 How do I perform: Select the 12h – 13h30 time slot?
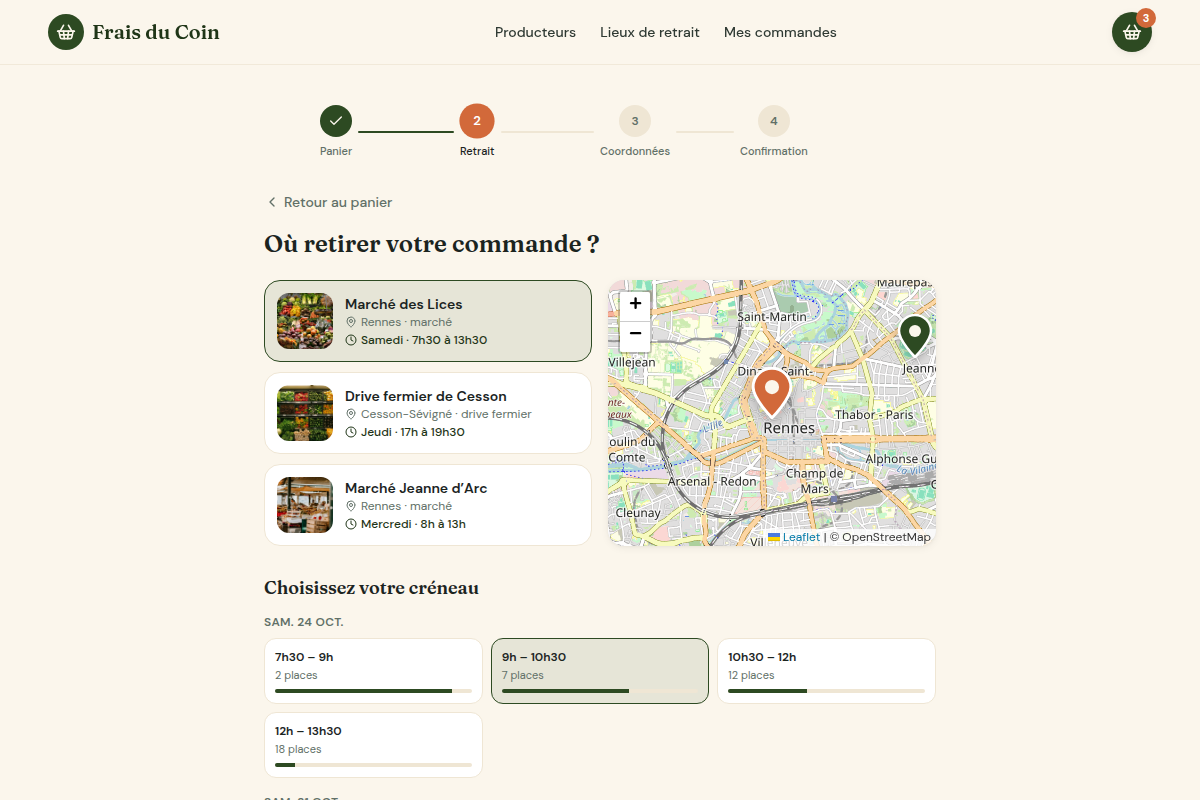[x=373, y=745]
